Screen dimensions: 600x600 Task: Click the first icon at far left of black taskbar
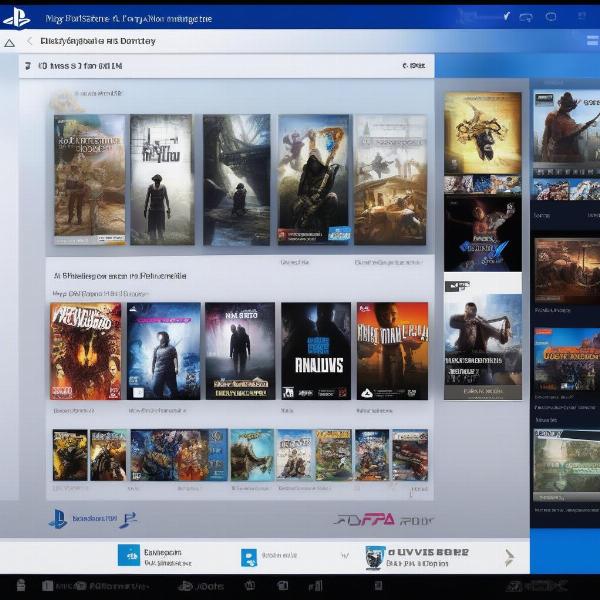click(x=21, y=585)
